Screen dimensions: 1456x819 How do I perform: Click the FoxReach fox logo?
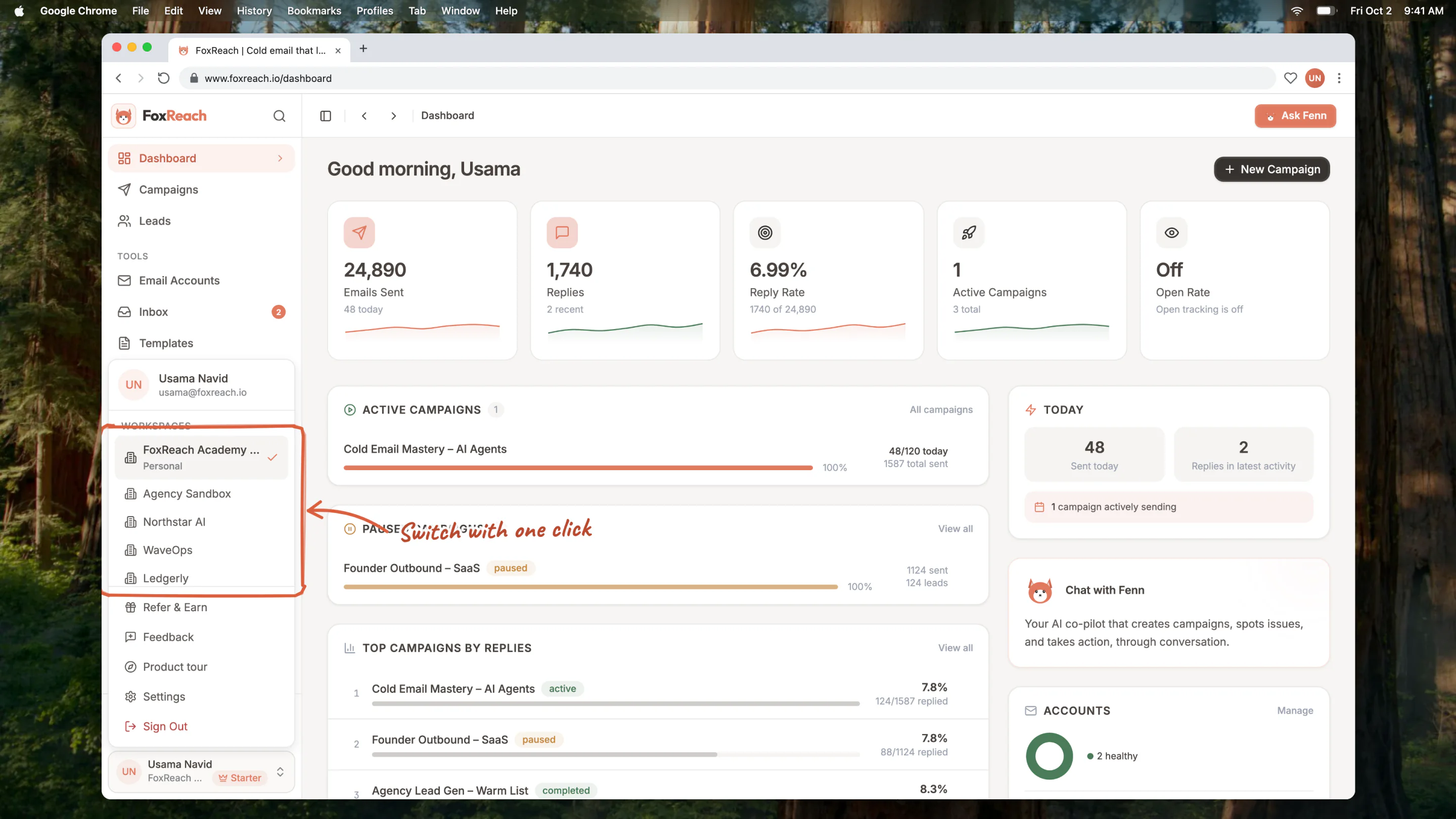coord(123,116)
